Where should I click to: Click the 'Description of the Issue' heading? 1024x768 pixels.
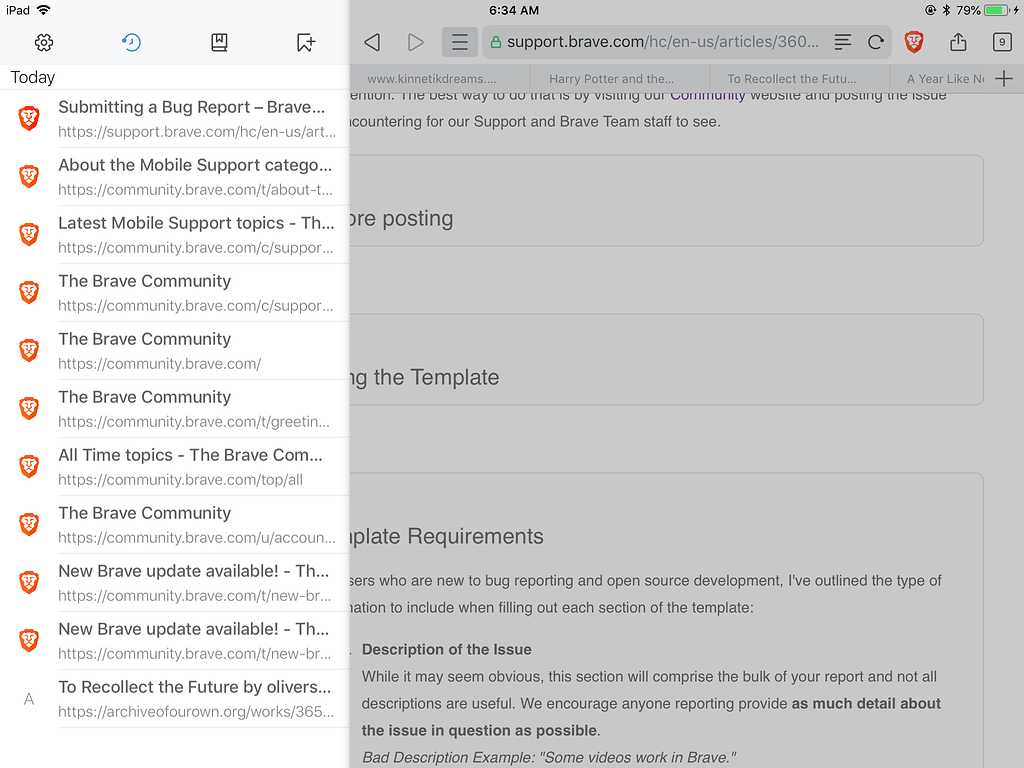[447, 650]
